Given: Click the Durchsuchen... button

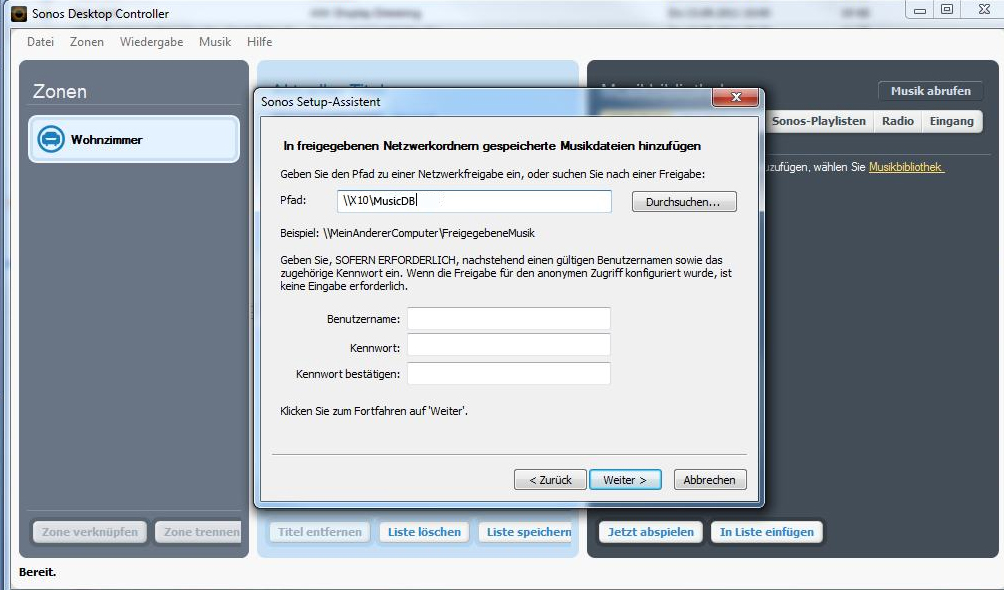Looking at the screenshot, I should click(x=684, y=202).
